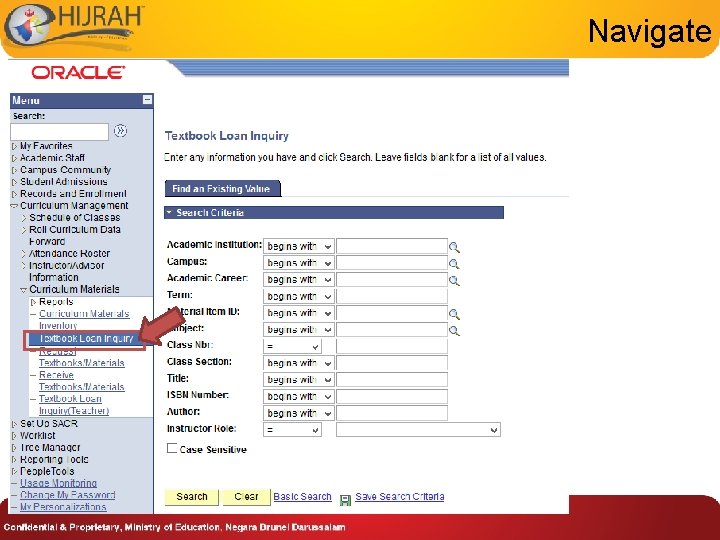Expand Campus Community menu folder

(x=14, y=170)
